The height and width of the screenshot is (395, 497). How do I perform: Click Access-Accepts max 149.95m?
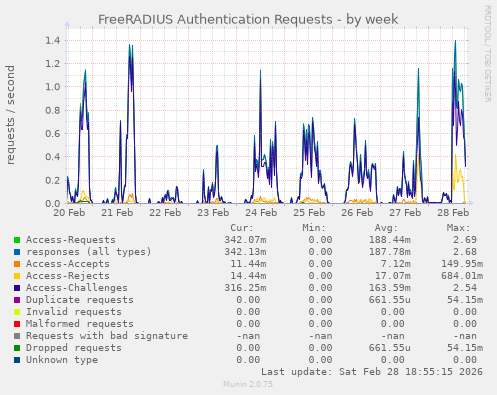pos(462,264)
